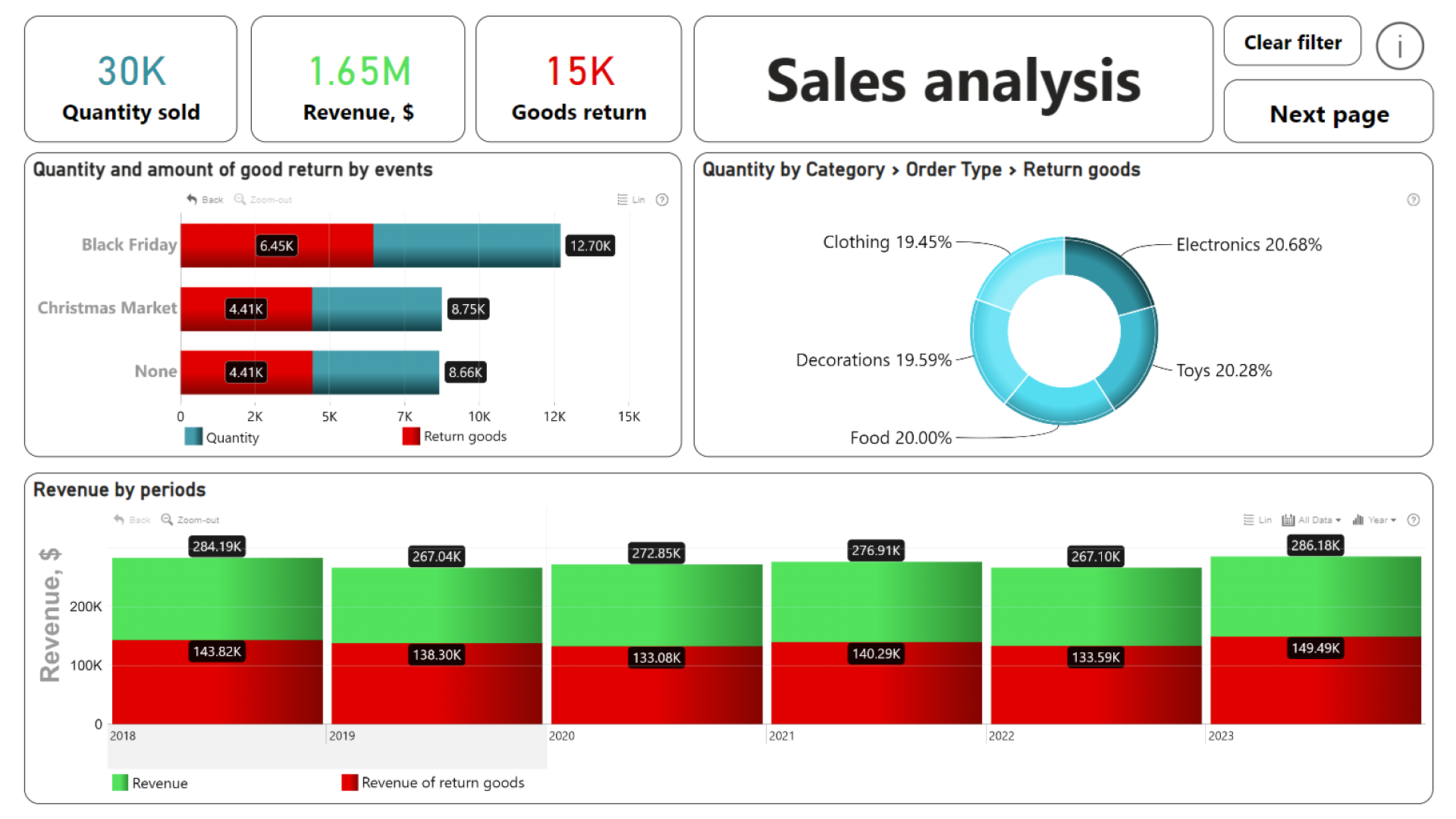Screen dimensions: 1456x819
Task: Click the Food 20.00% label
Action: [900, 438]
